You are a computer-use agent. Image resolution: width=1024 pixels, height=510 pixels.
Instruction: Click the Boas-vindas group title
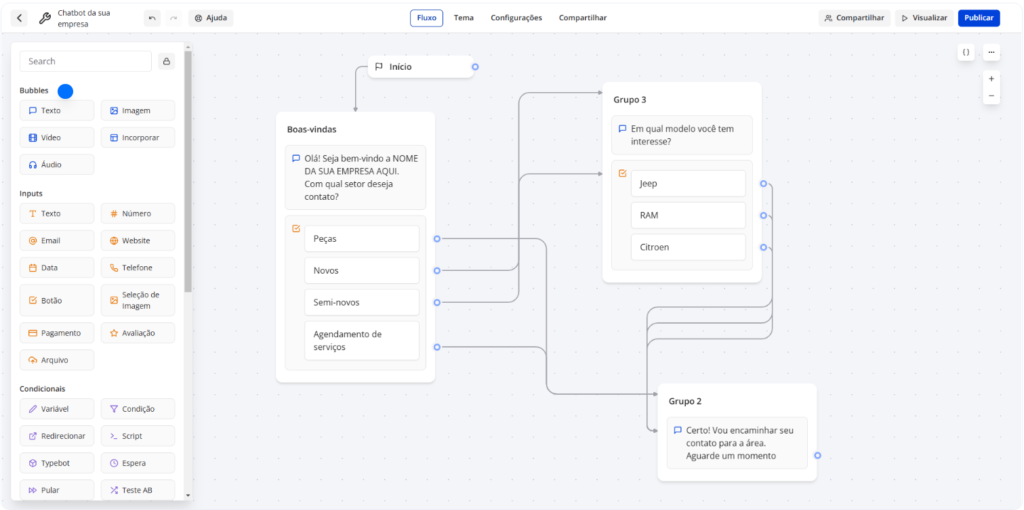point(312,129)
